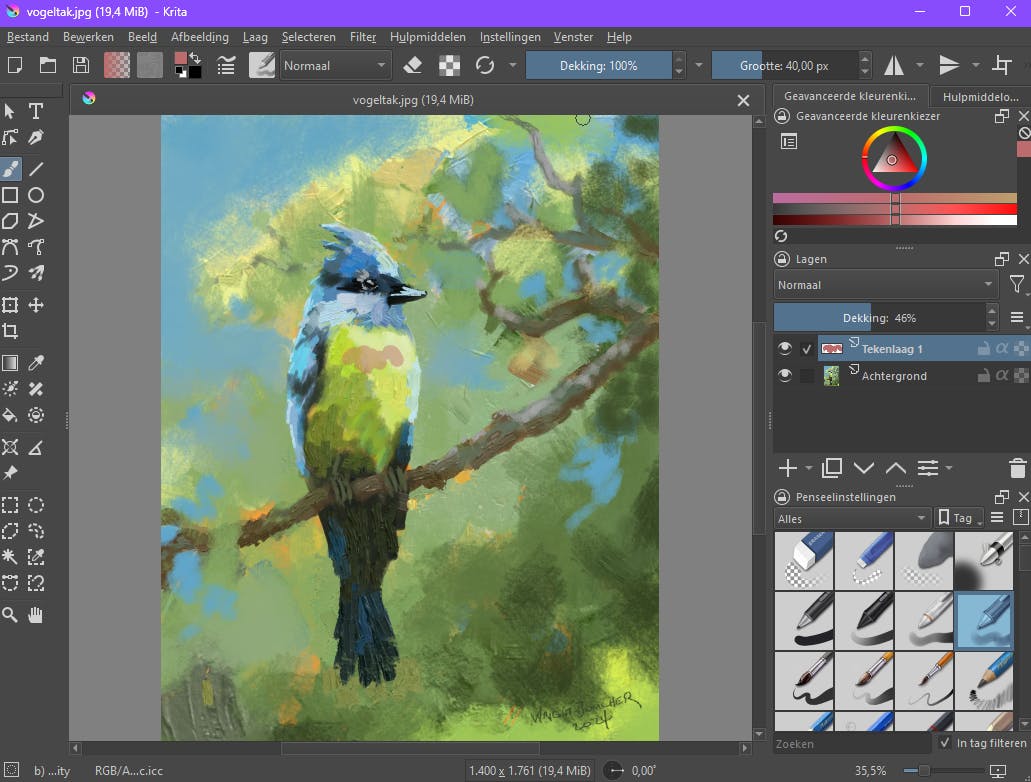1031x782 pixels.
Task: Adjust the layer Dekking 46% slider
Action: (878, 318)
